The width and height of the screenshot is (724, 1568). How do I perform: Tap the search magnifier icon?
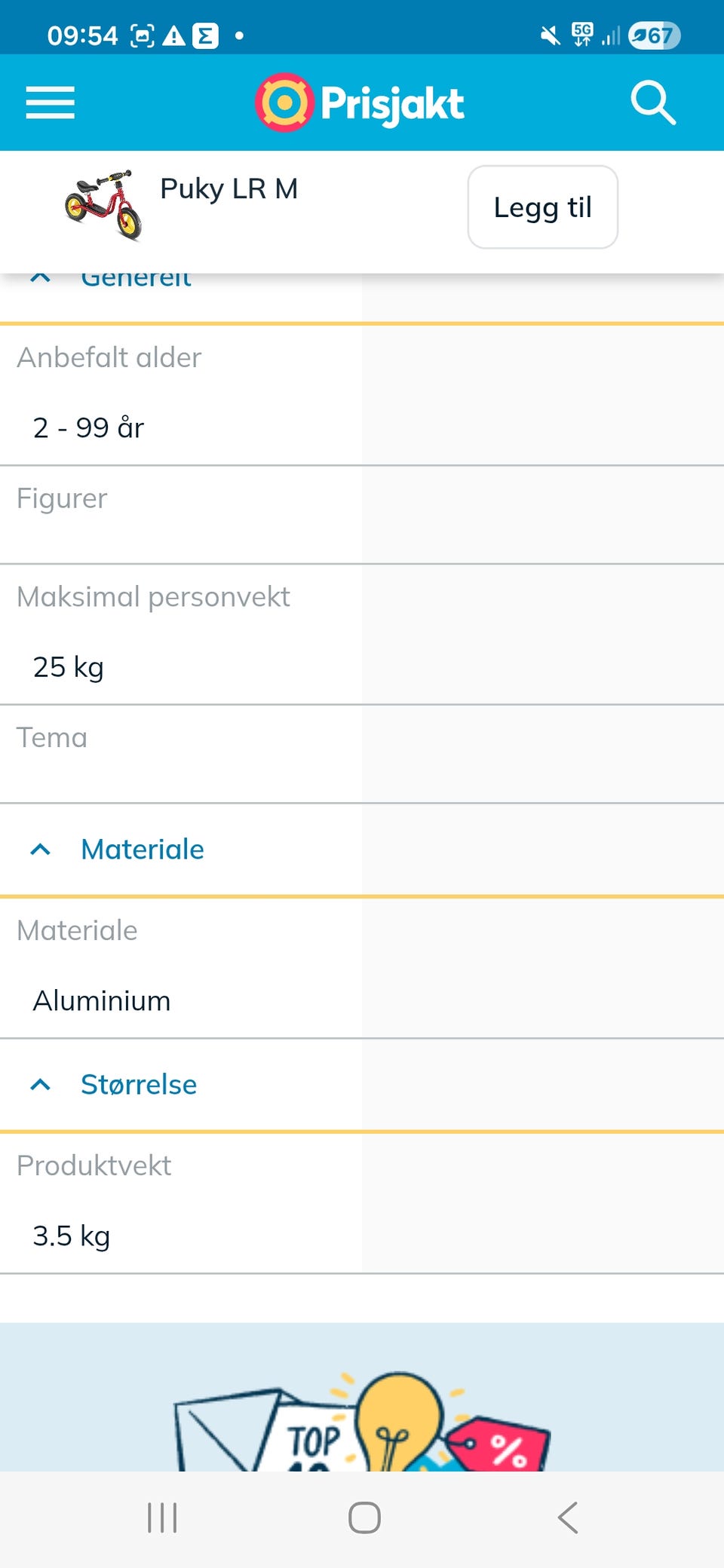[x=652, y=103]
